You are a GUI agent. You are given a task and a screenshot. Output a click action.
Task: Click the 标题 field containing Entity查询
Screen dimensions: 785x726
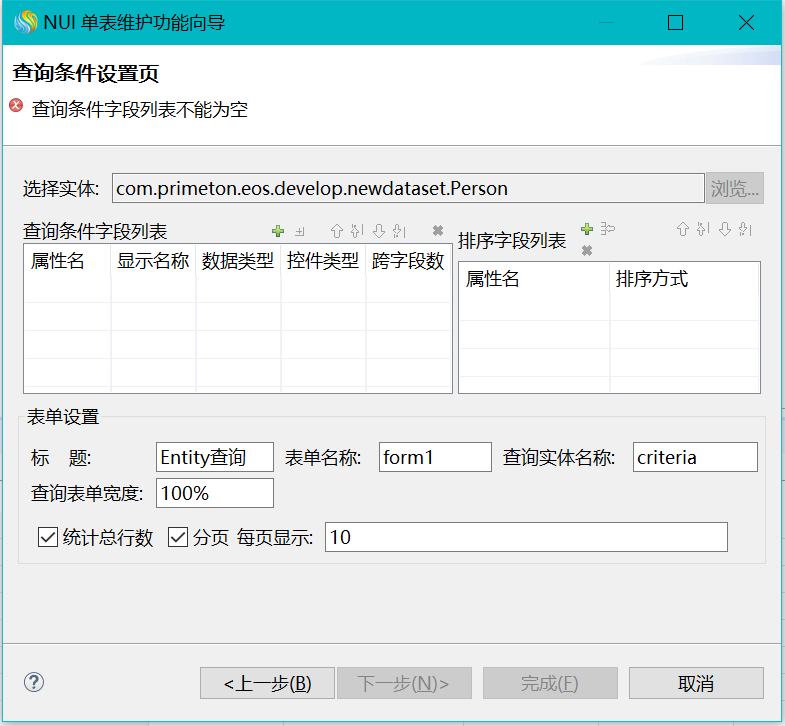click(x=215, y=458)
